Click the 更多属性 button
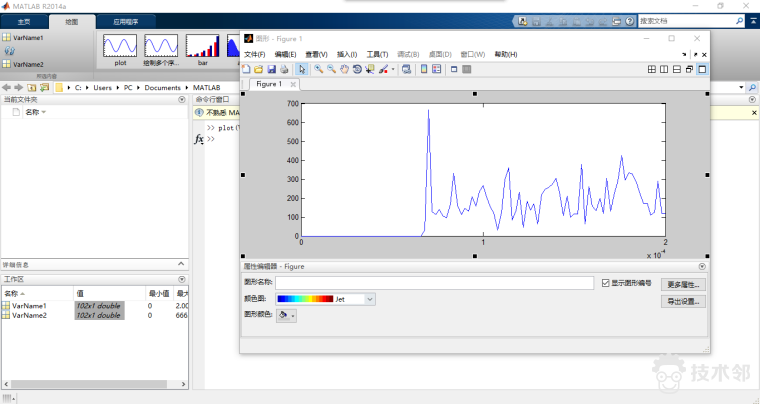760x404 pixels. pos(684,284)
